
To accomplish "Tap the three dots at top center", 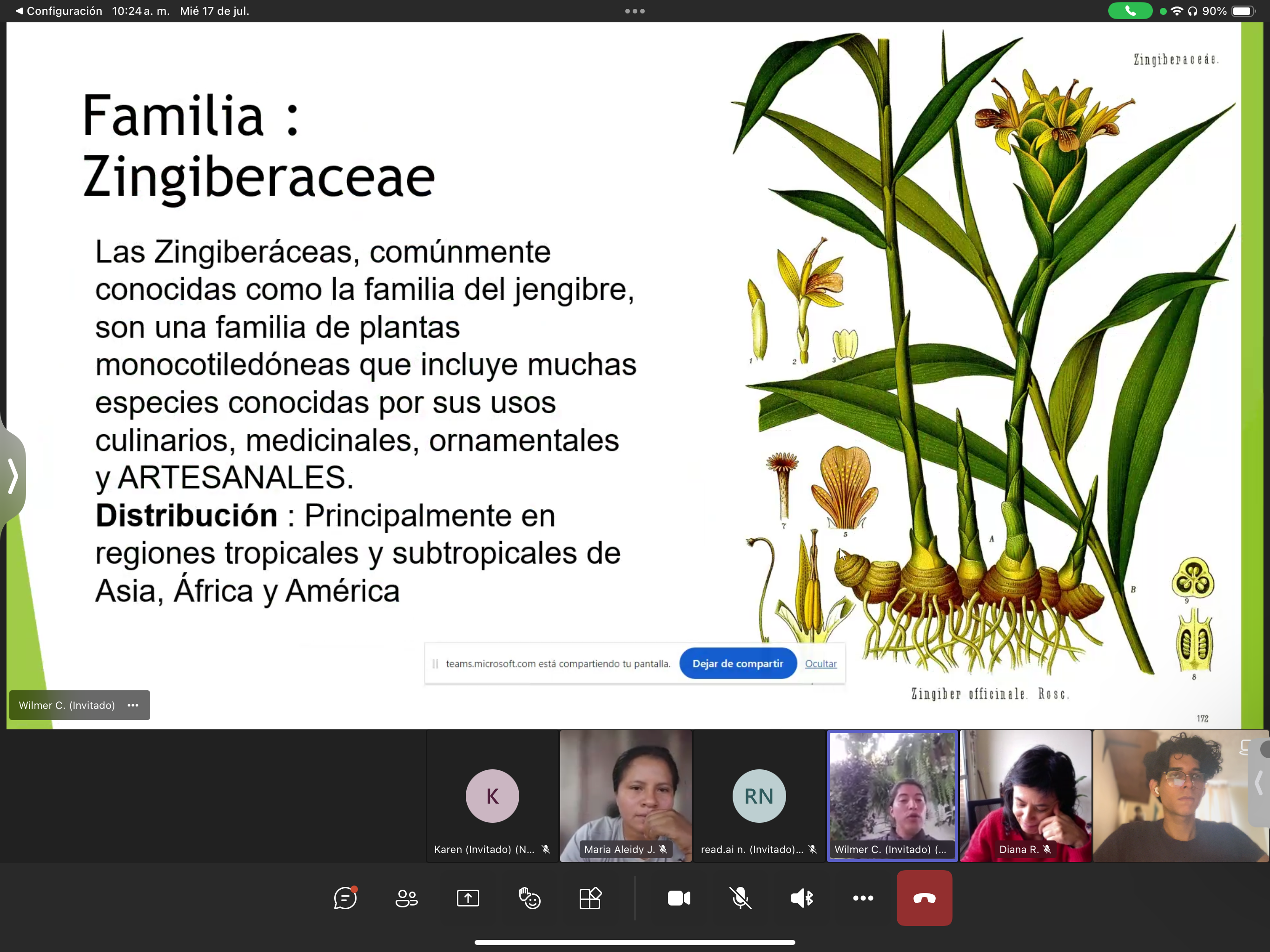I will pyautogui.click(x=635, y=11).
